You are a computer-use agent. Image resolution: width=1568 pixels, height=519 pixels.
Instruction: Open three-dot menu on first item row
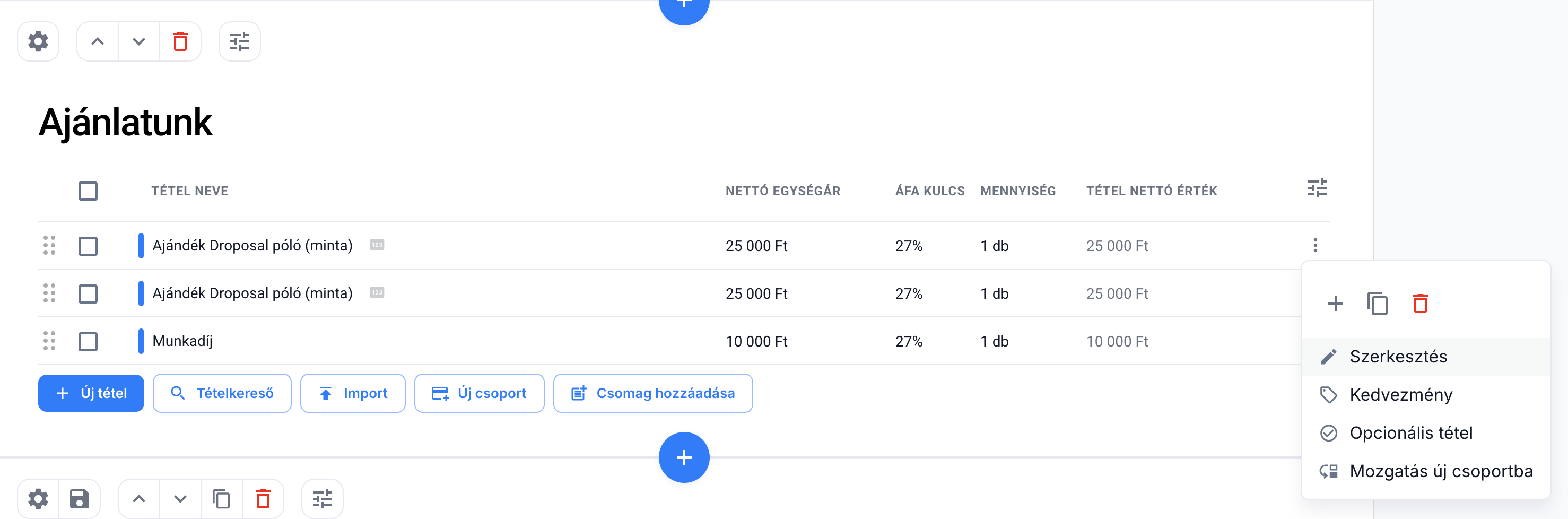(1315, 246)
